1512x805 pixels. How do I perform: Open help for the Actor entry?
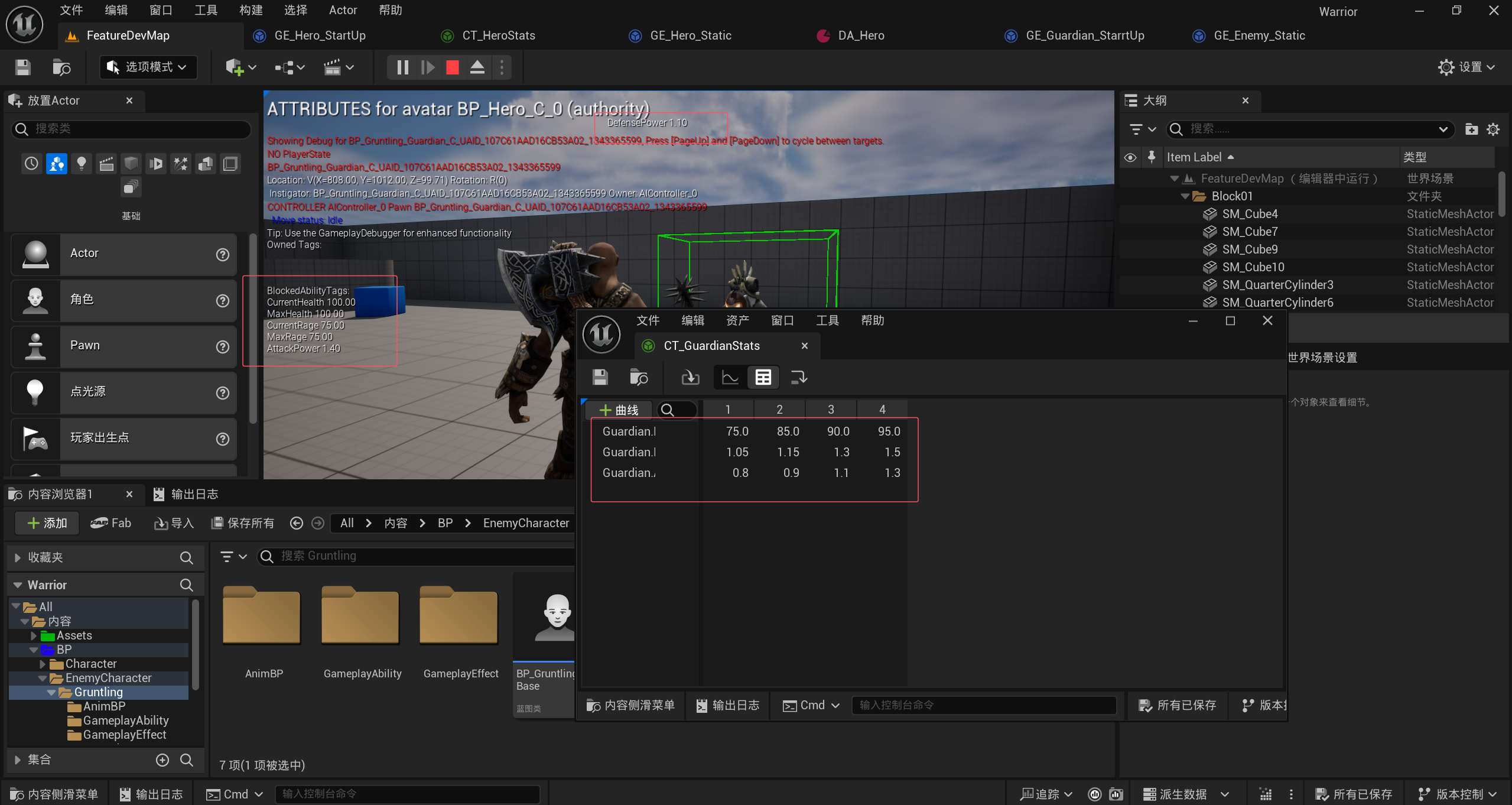(222, 255)
